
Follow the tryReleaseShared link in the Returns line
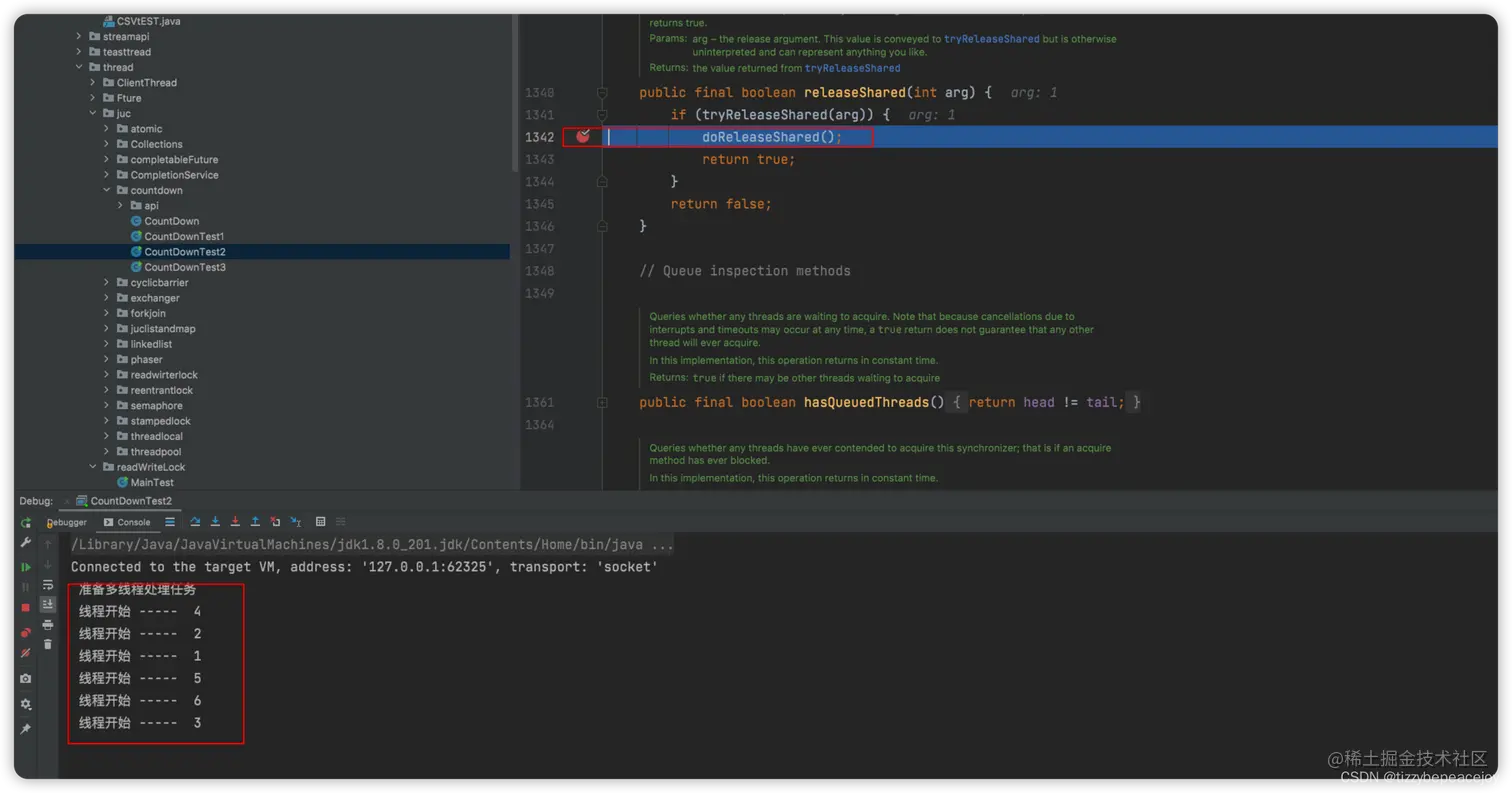(x=852, y=68)
